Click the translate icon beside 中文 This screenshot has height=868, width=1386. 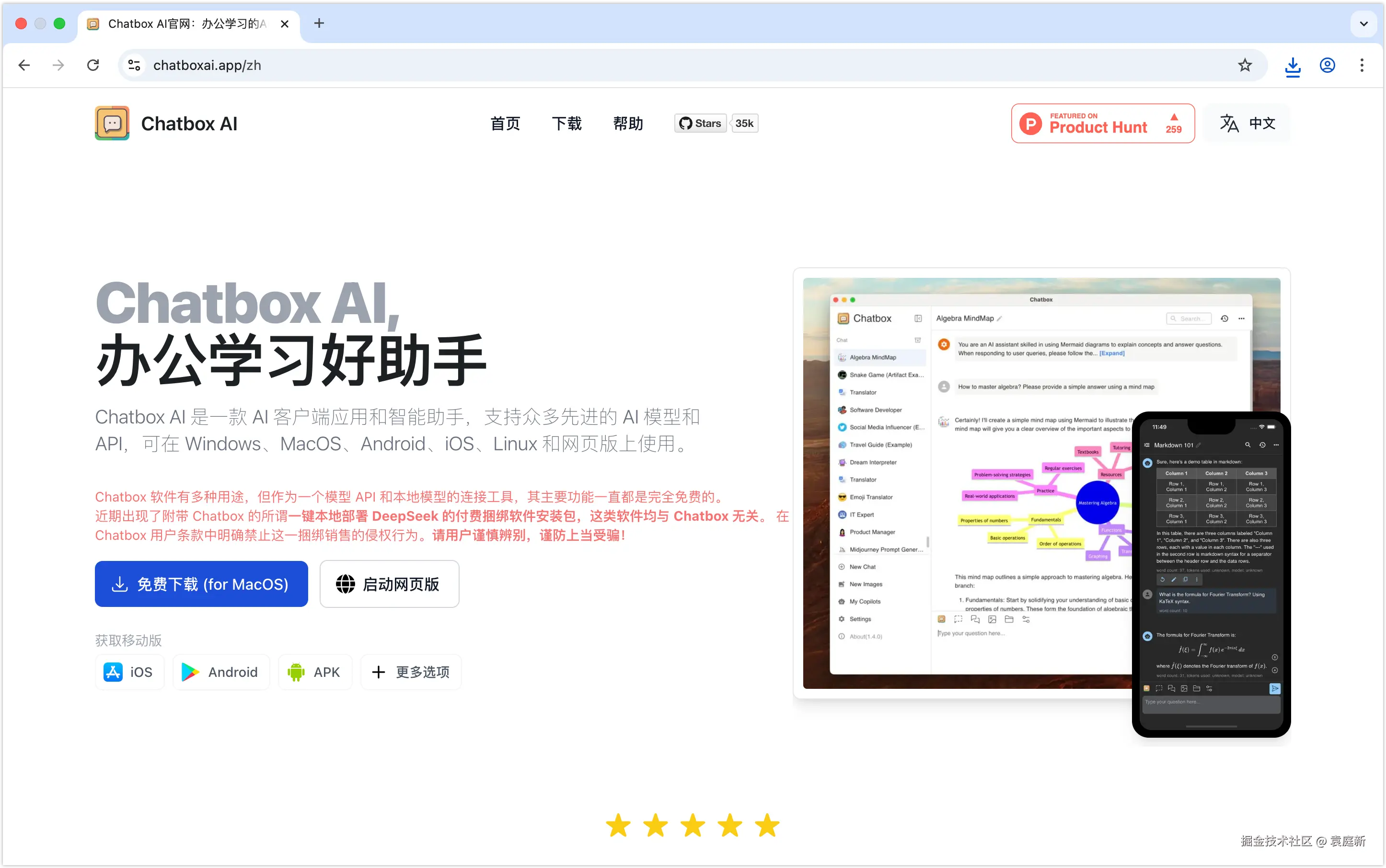1229,124
